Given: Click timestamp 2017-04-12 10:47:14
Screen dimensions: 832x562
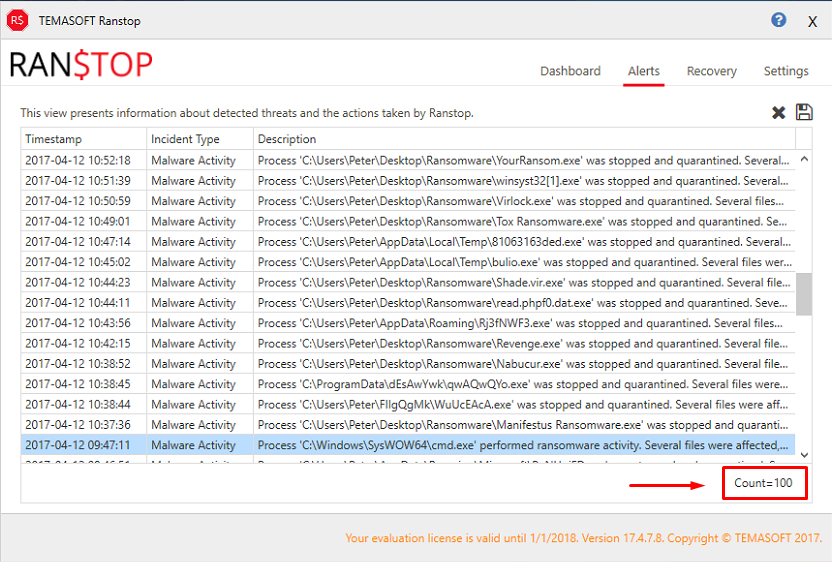Looking at the screenshot, I should (78, 242).
